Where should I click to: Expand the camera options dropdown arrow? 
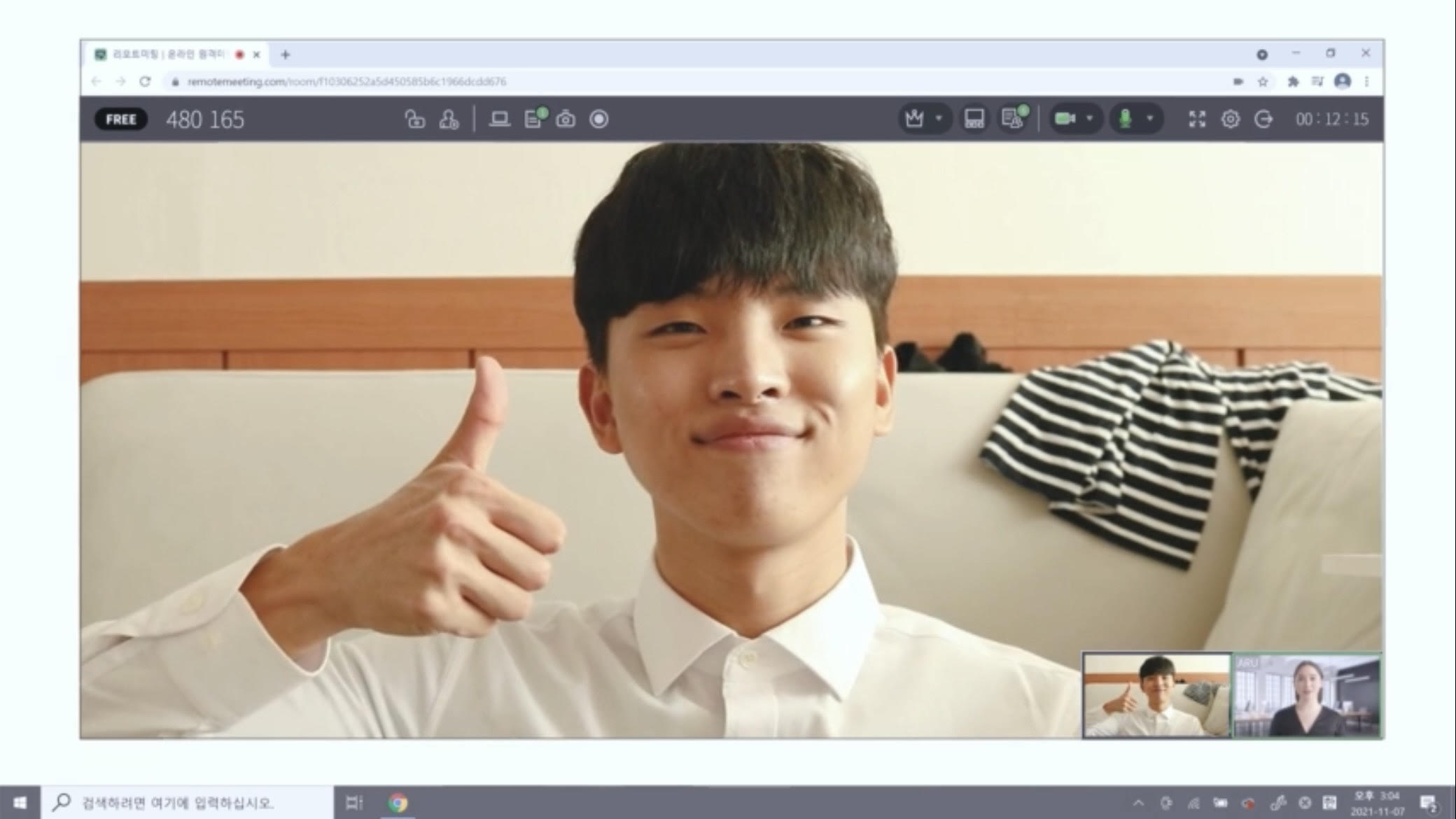point(1089,119)
